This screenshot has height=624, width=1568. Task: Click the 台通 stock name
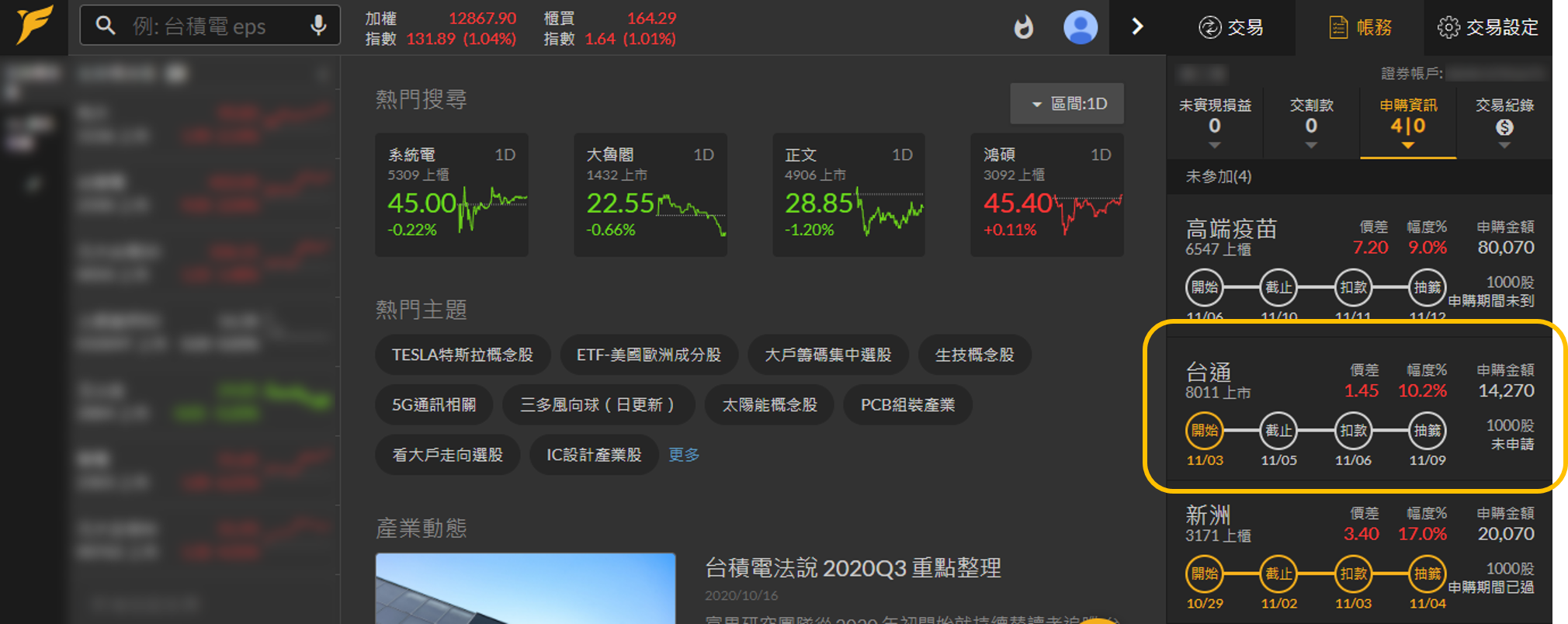[1209, 372]
